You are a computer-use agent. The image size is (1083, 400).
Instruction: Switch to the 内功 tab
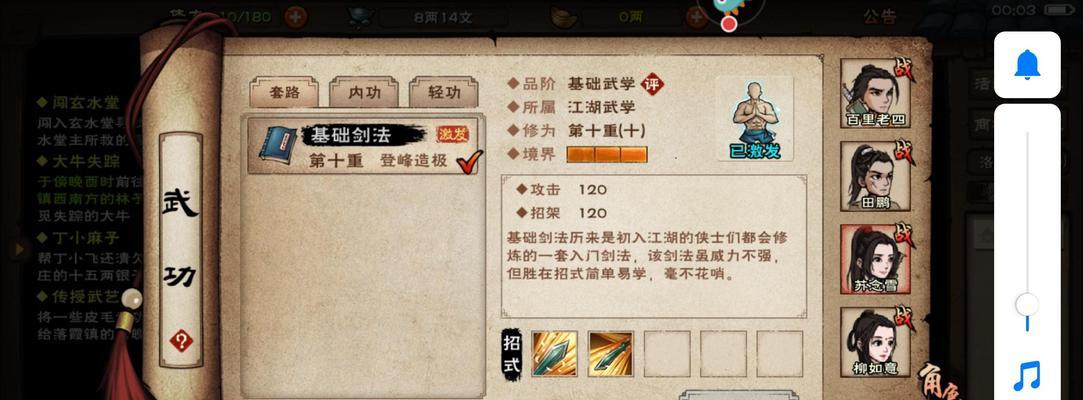(364, 93)
